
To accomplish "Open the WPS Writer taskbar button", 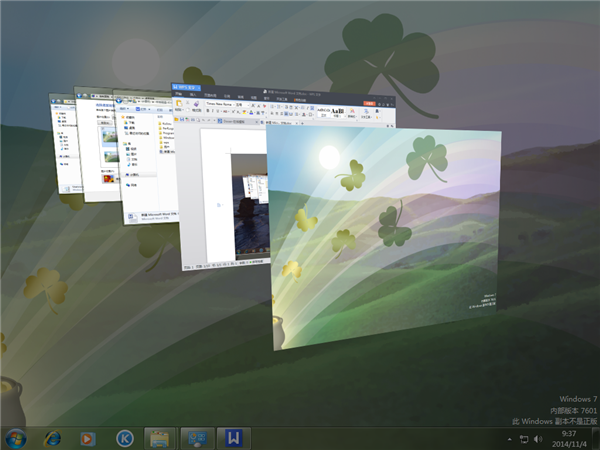I will pyautogui.click(x=232, y=438).
